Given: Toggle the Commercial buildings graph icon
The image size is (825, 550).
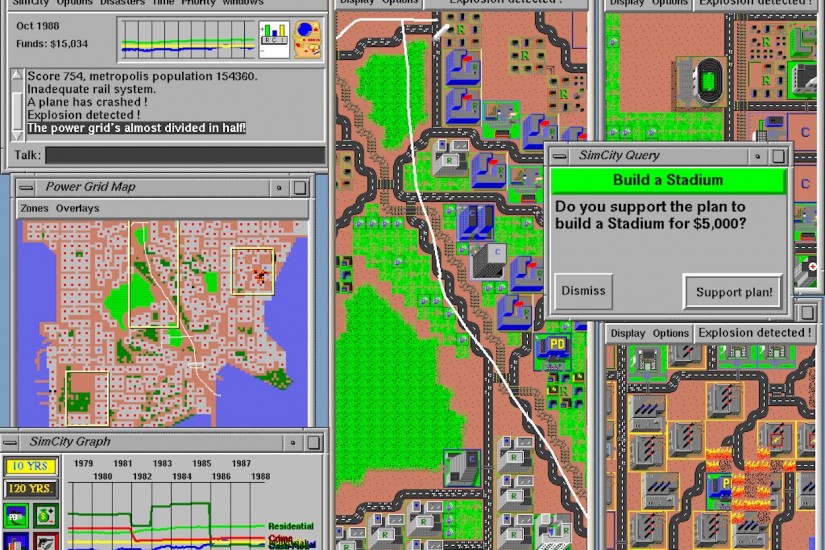Looking at the screenshot, I should click(16, 542).
